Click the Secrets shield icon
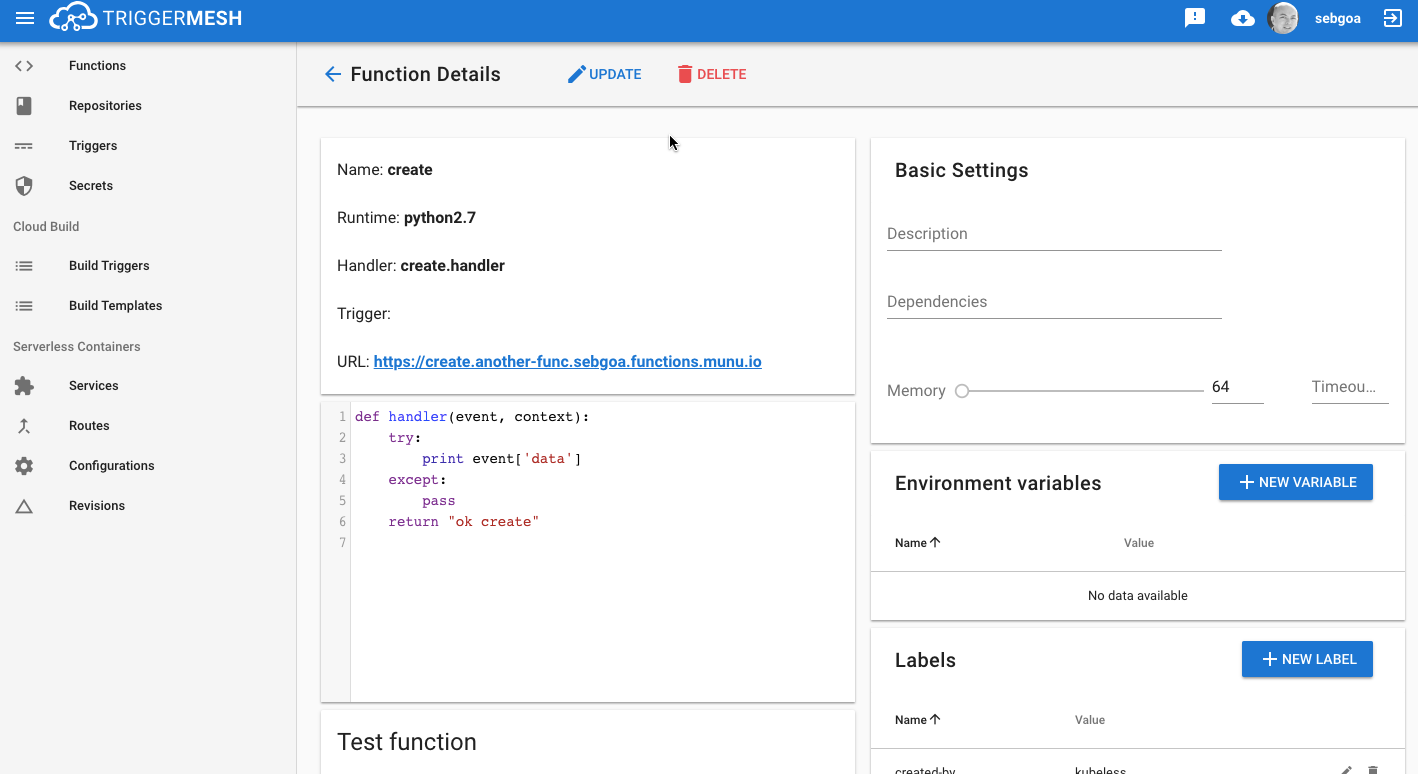1418x774 pixels. pyautogui.click(x=24, y=186)
